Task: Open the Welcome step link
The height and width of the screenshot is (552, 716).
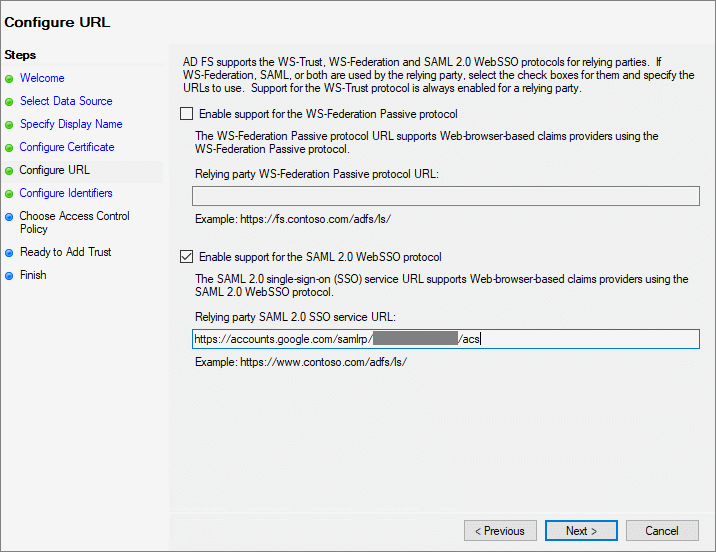Action: coord(42,78)
